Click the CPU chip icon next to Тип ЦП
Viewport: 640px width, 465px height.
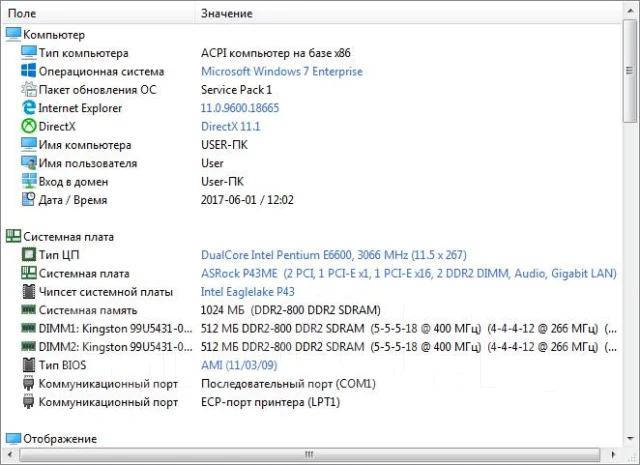(28, 255)
